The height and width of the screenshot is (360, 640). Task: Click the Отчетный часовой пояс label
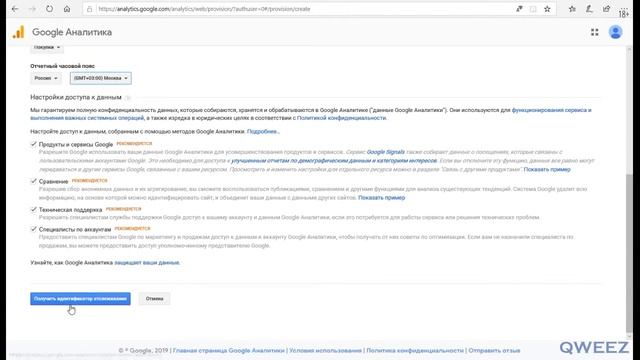(62, 66)
